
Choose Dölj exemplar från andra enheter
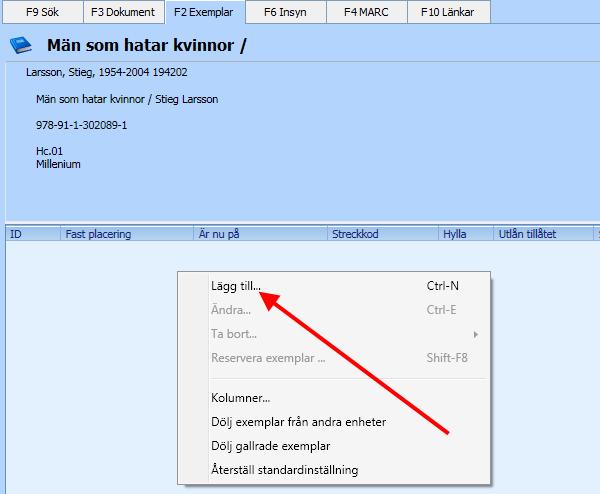[334, 422]
